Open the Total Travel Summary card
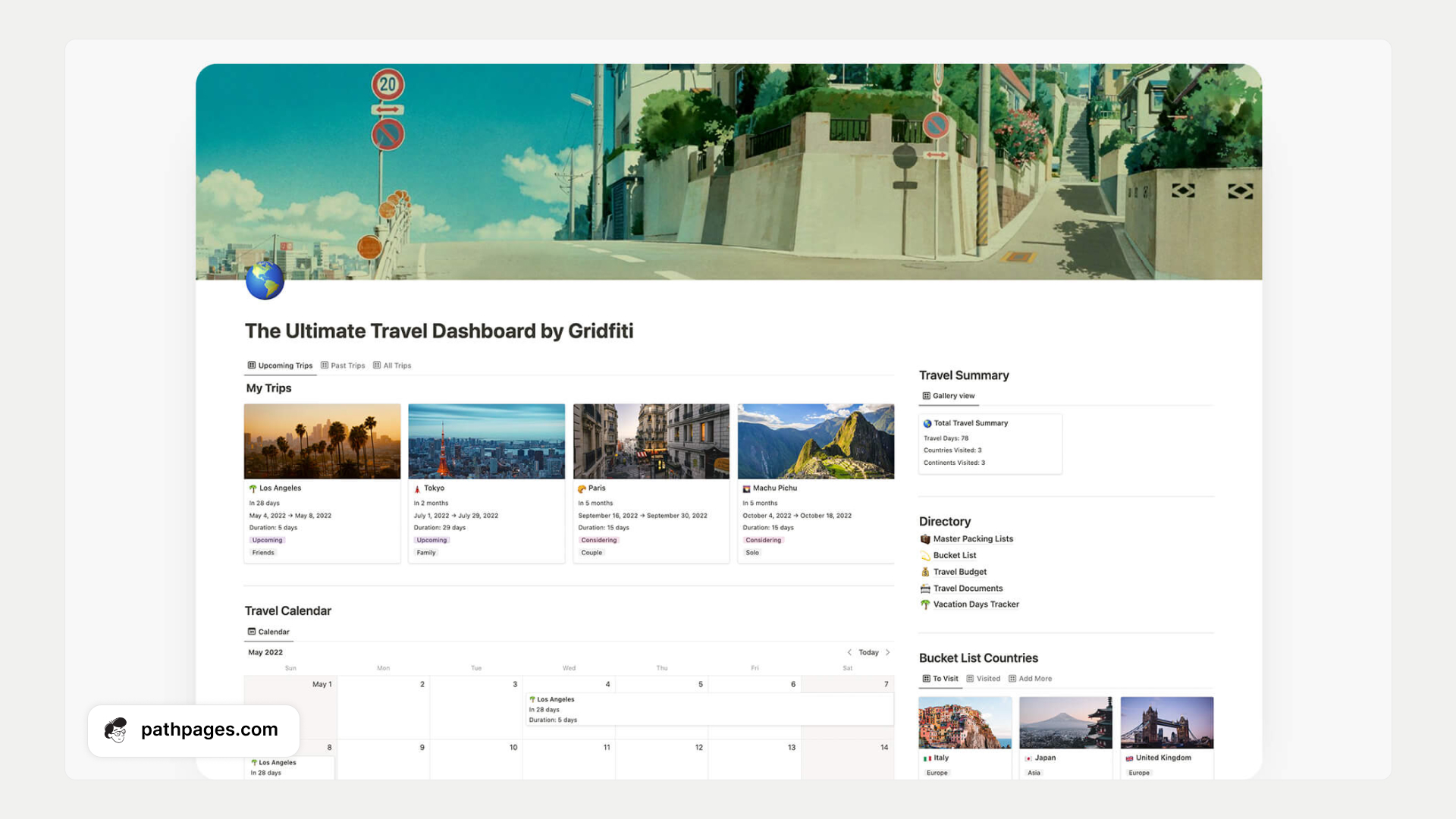Image resolution: width=1456 pixels, height=819 pixels. [x=990, y=444]
